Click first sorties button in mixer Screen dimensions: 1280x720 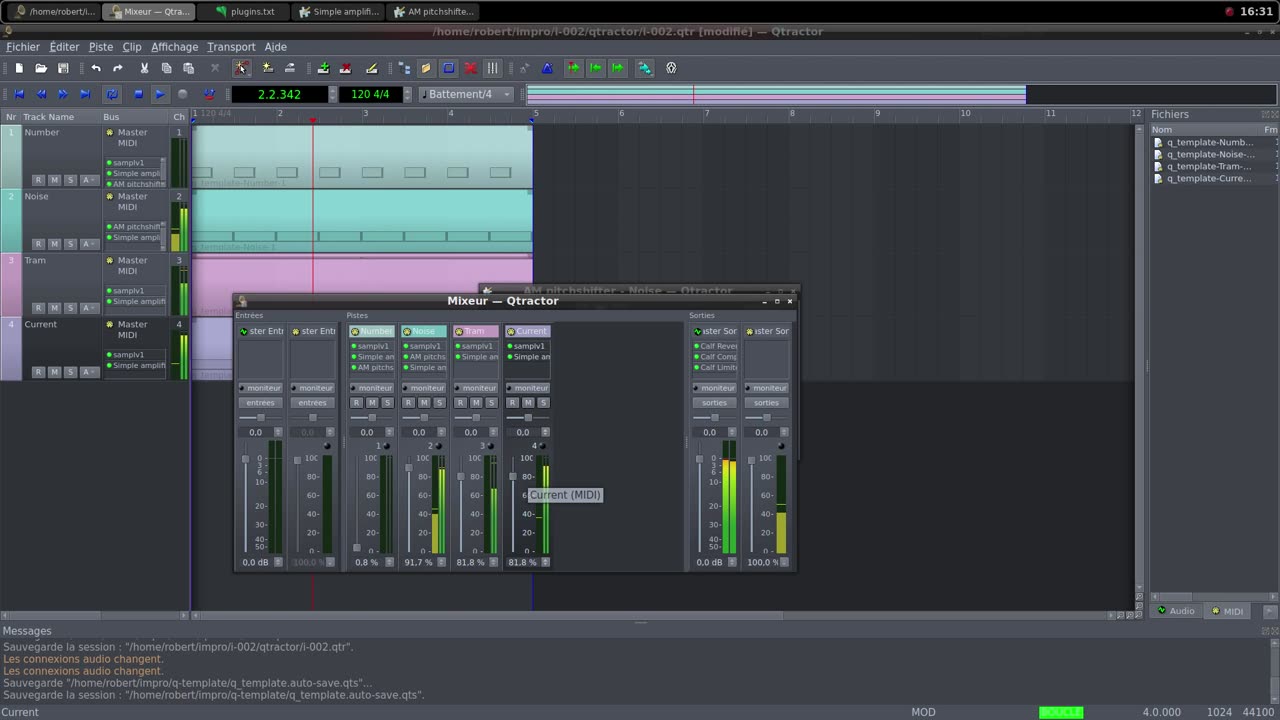pos(714,403)
